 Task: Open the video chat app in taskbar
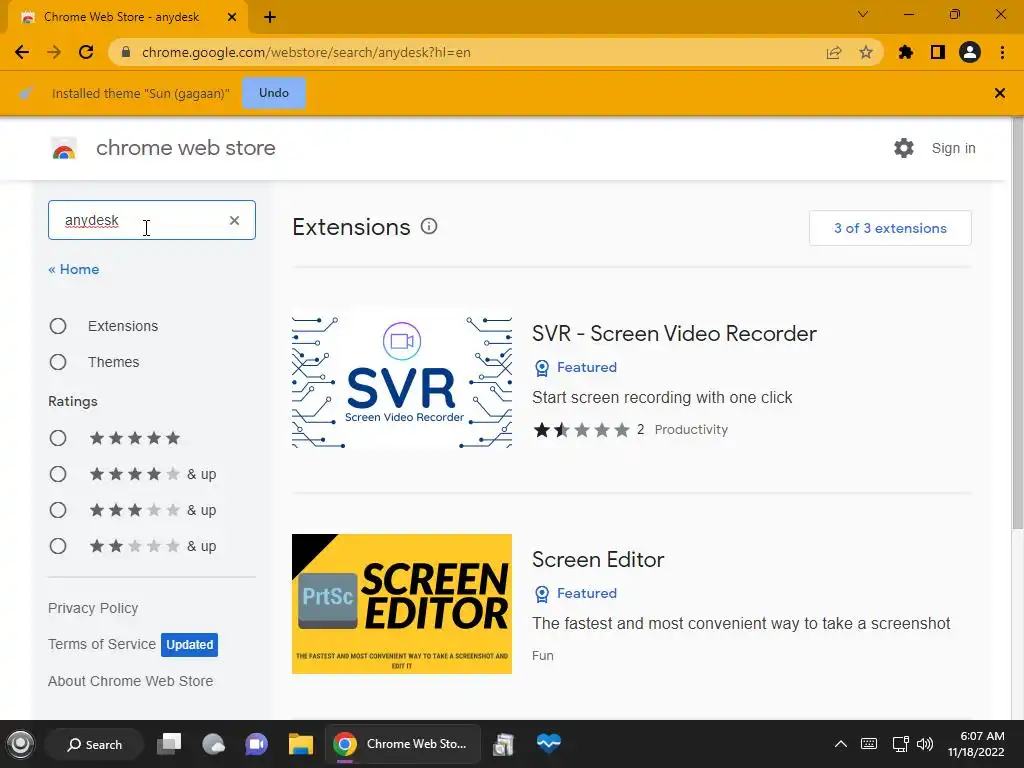click(257, 744)
